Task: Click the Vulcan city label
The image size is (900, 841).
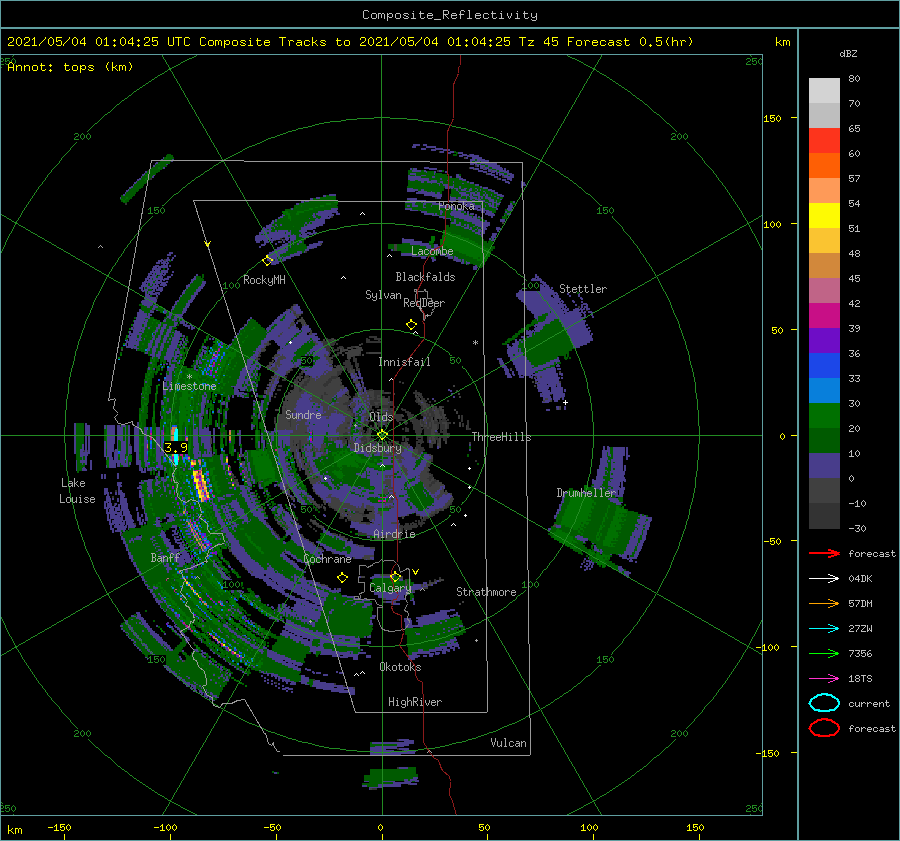Action: [508, 743]
